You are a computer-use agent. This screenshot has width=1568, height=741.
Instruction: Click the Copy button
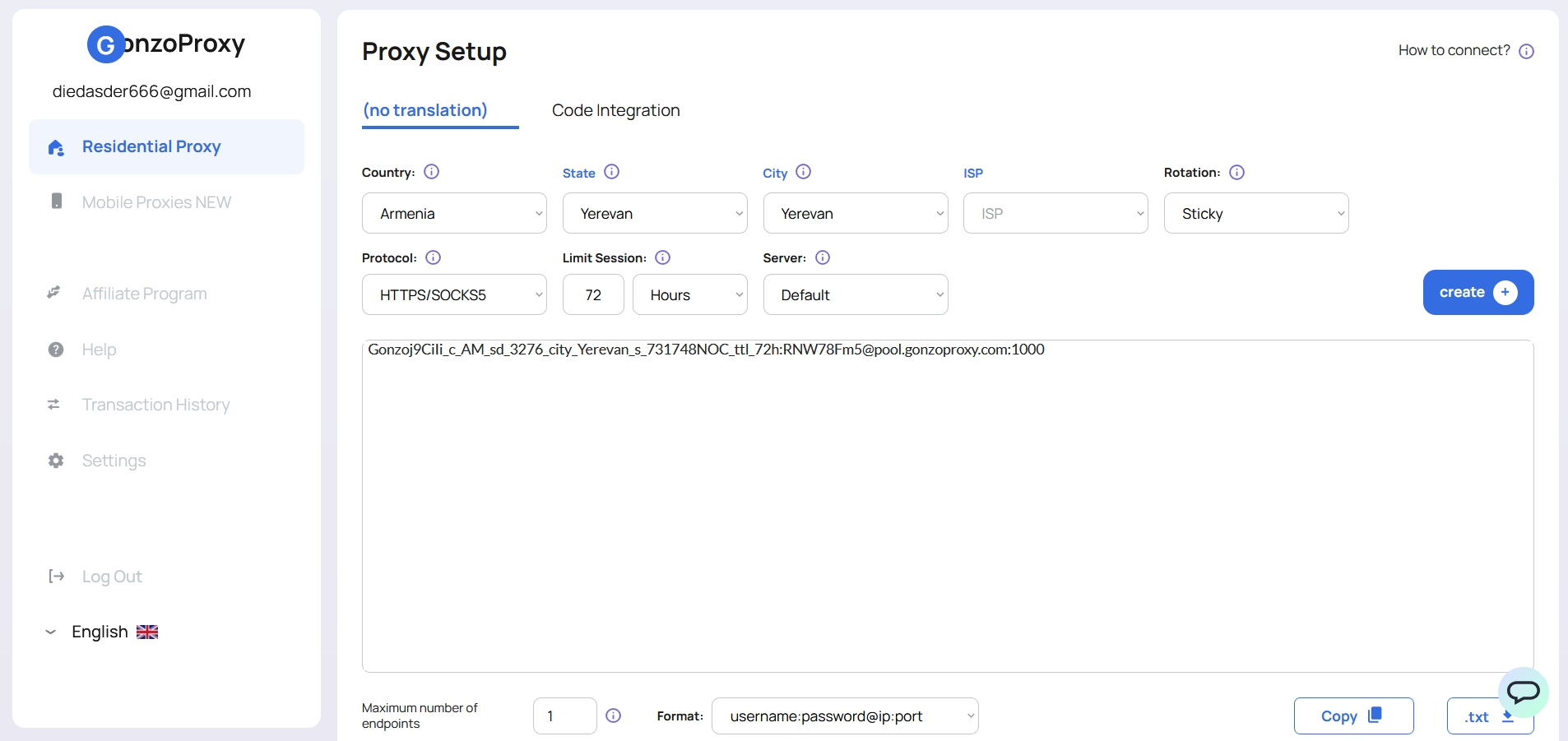click(1352, 716)
